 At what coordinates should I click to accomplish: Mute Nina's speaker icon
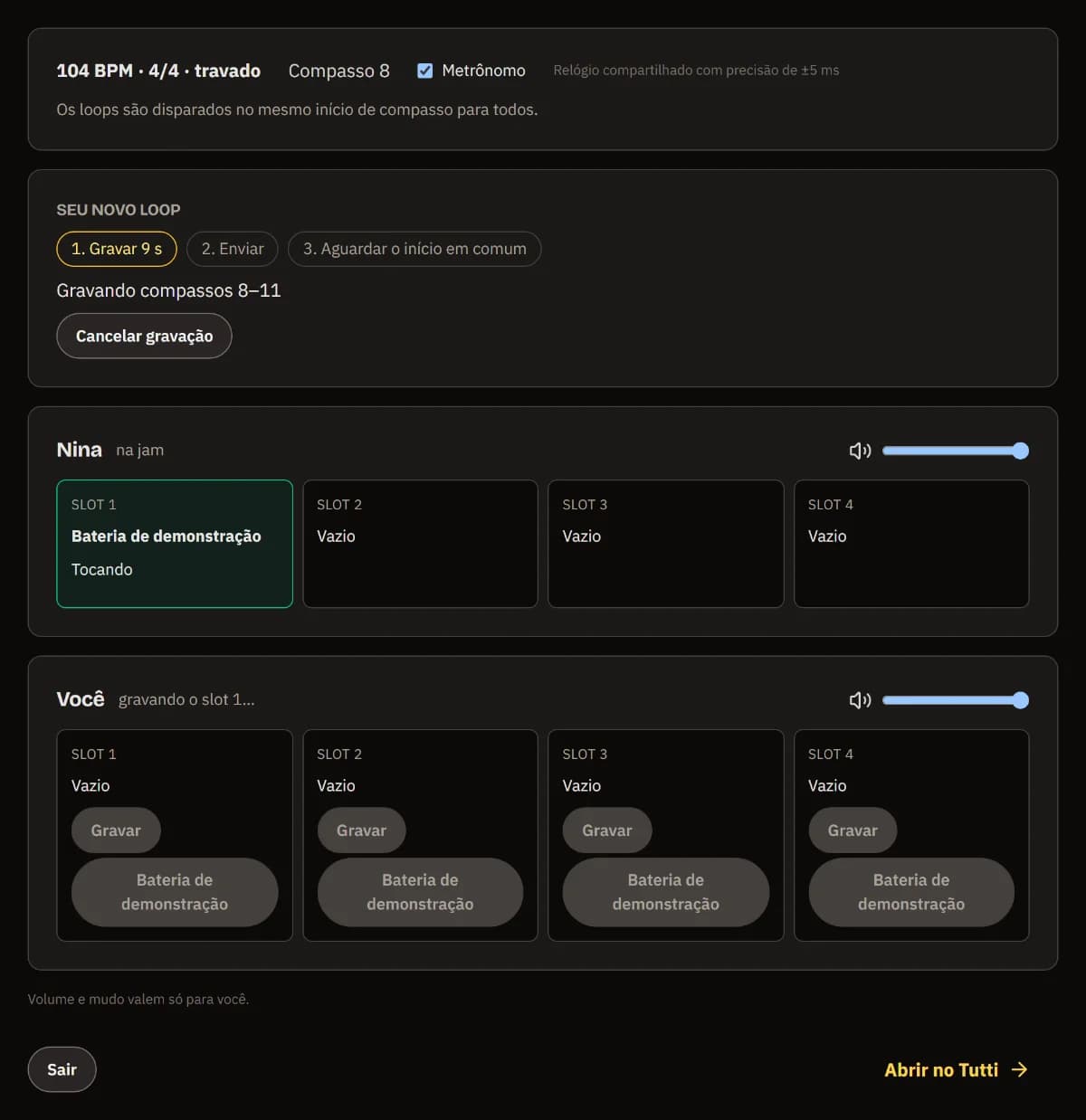click(860, 451)
